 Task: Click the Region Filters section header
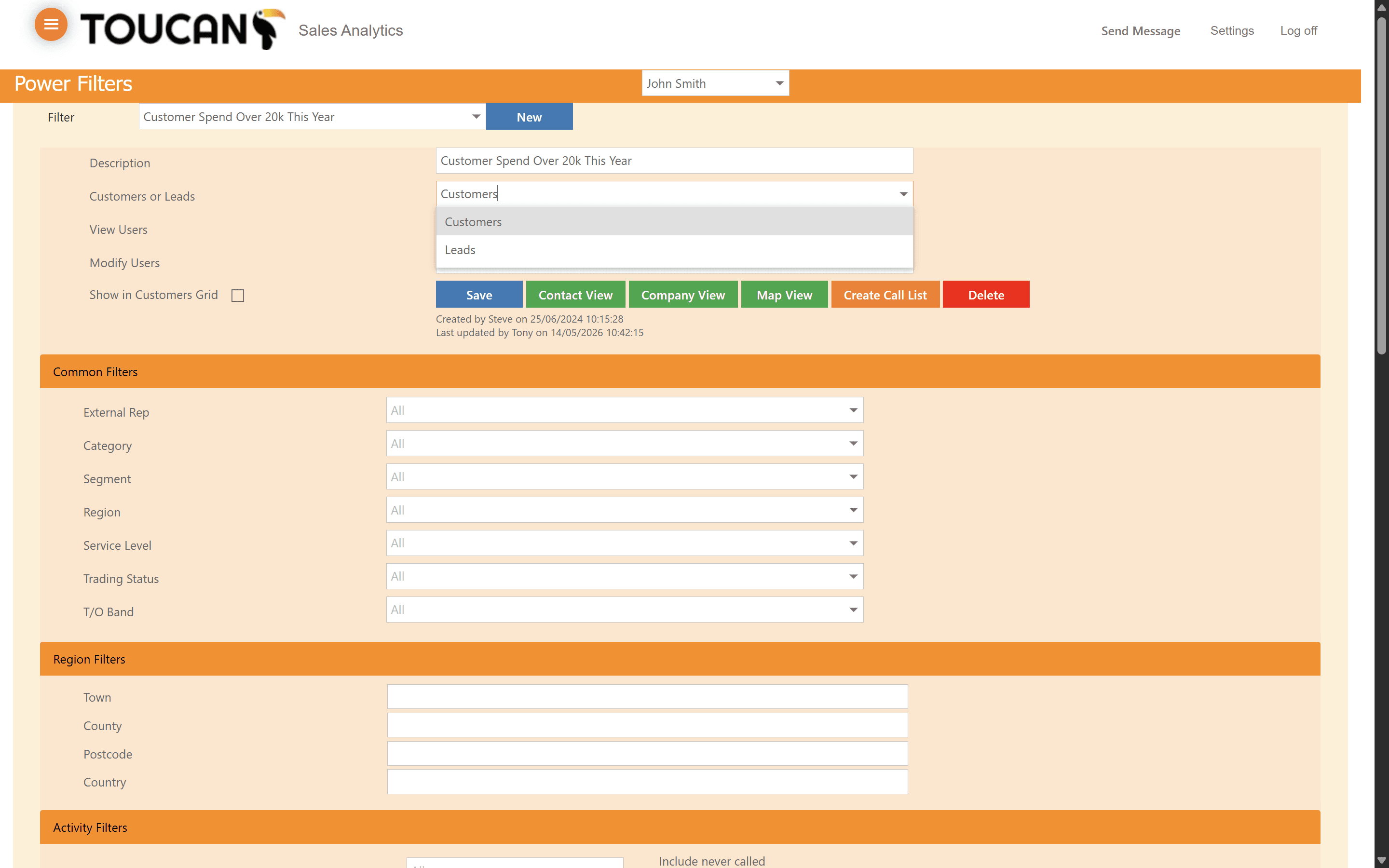(x=680, y=659)
